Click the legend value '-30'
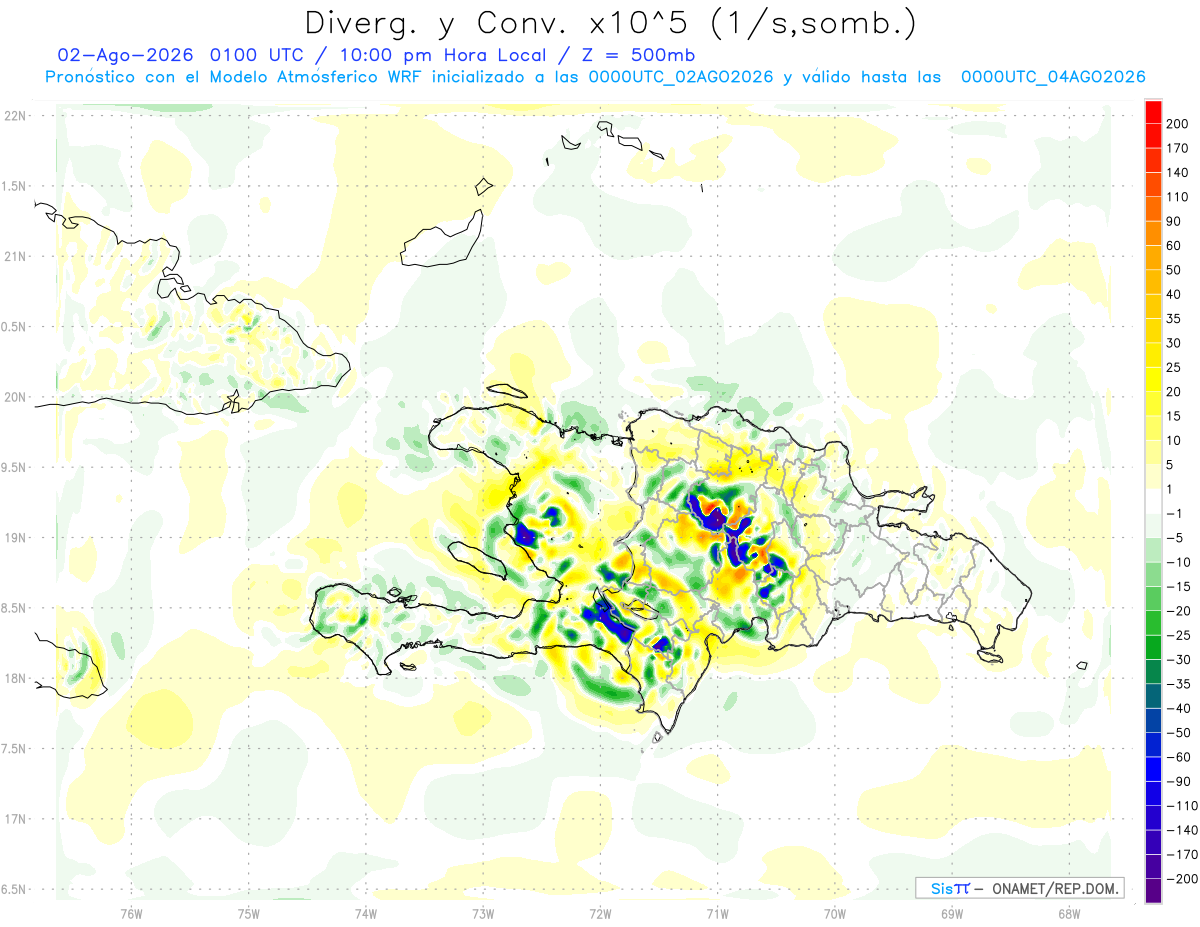Screen dimensions: 1200x927 [x=1178, y=659]
